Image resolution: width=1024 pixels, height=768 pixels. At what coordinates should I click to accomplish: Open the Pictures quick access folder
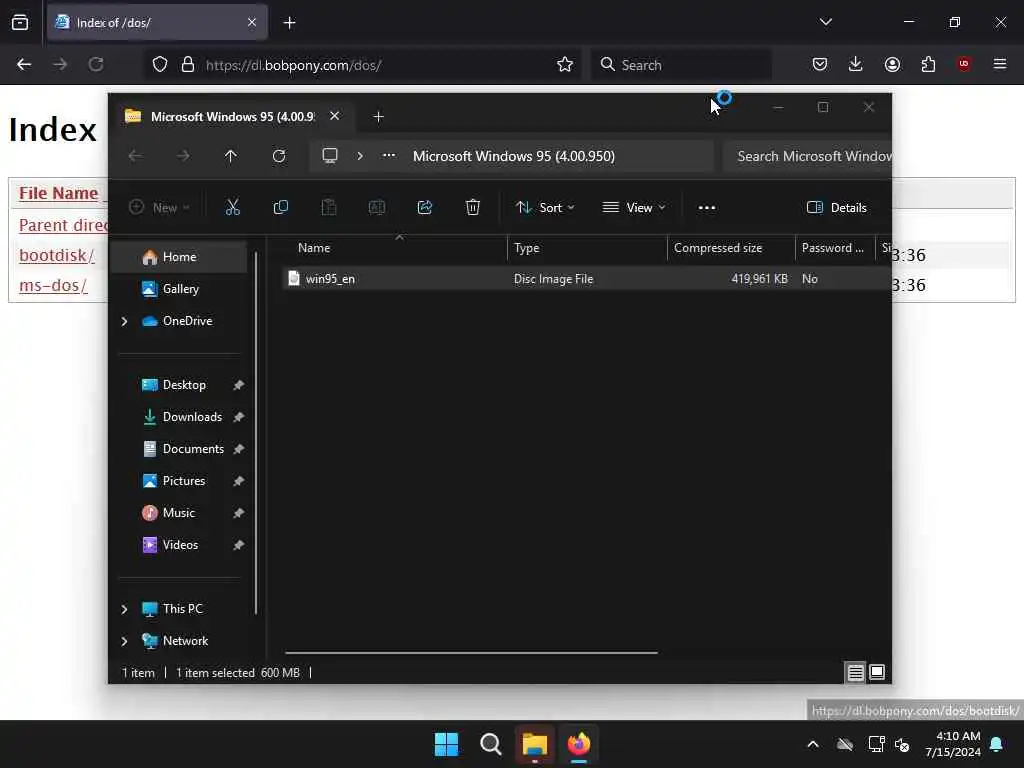[184, 481]
